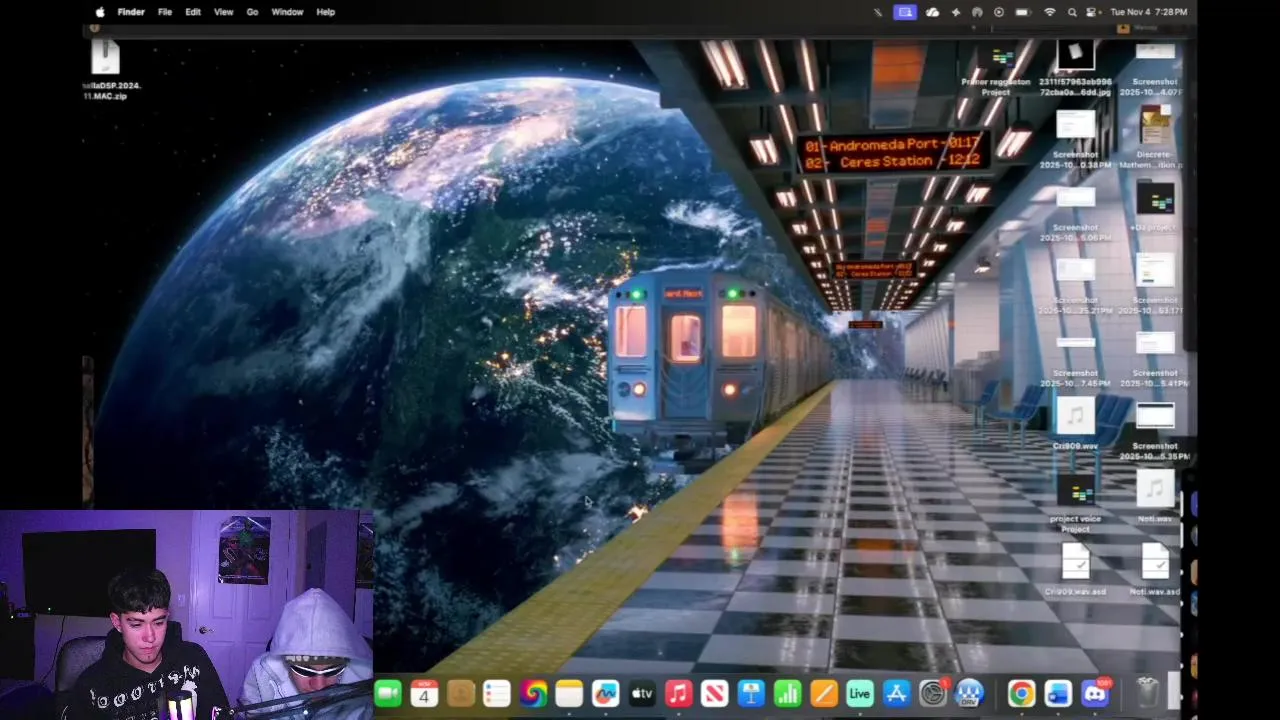Select the Noti.wav audio file
Viewport: 1280px width, 720px height.
[1155, 490]
